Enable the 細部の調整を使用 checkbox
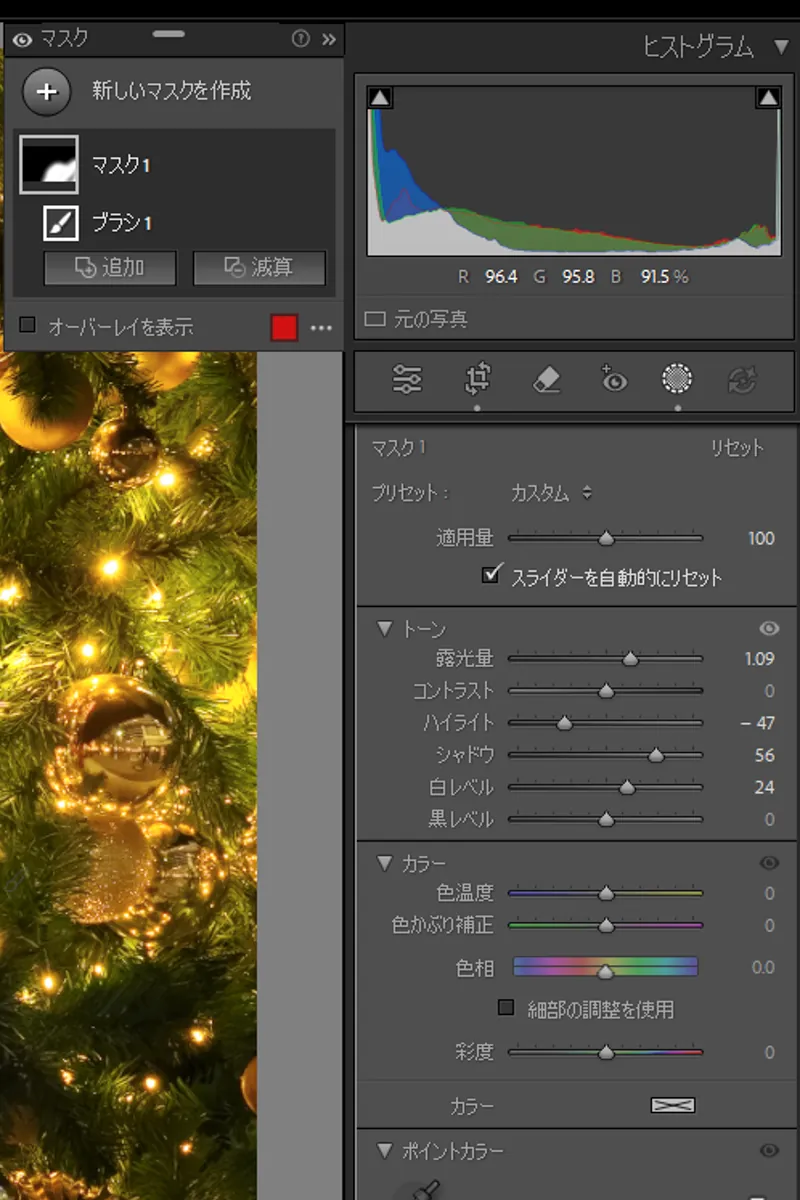Viewport: 800px width, 1200px height. (506, 1008)
